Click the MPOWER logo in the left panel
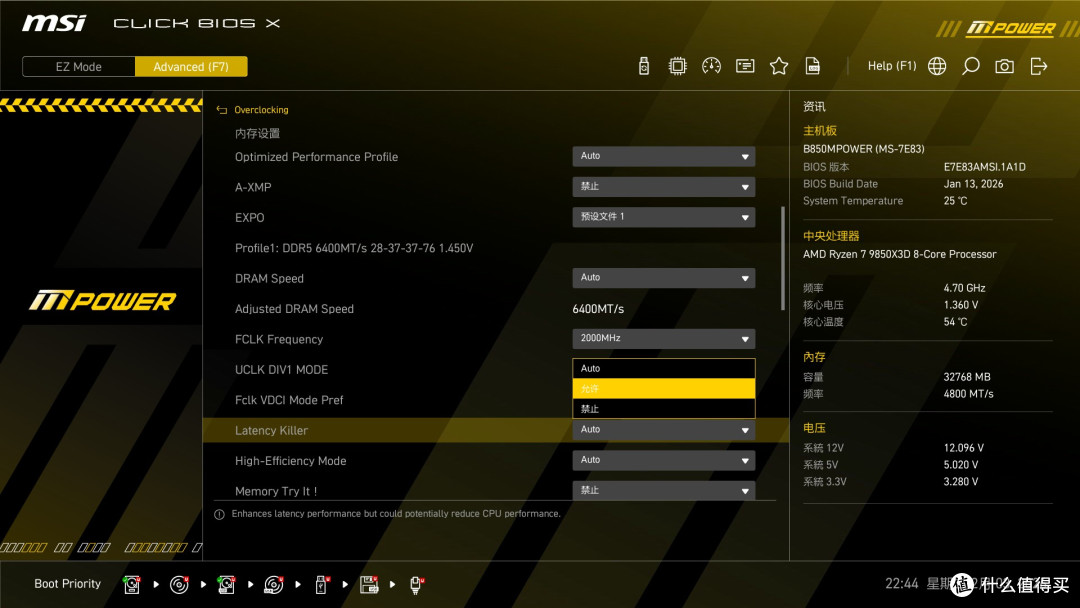The width and height of the screenshot is (1080, 608). 103,301
